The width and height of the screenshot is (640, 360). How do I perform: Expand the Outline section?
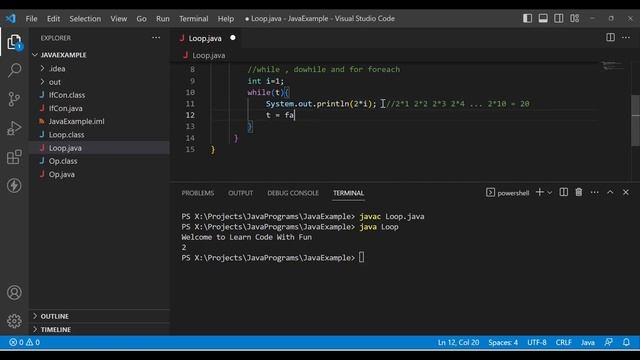pos(99,316)
